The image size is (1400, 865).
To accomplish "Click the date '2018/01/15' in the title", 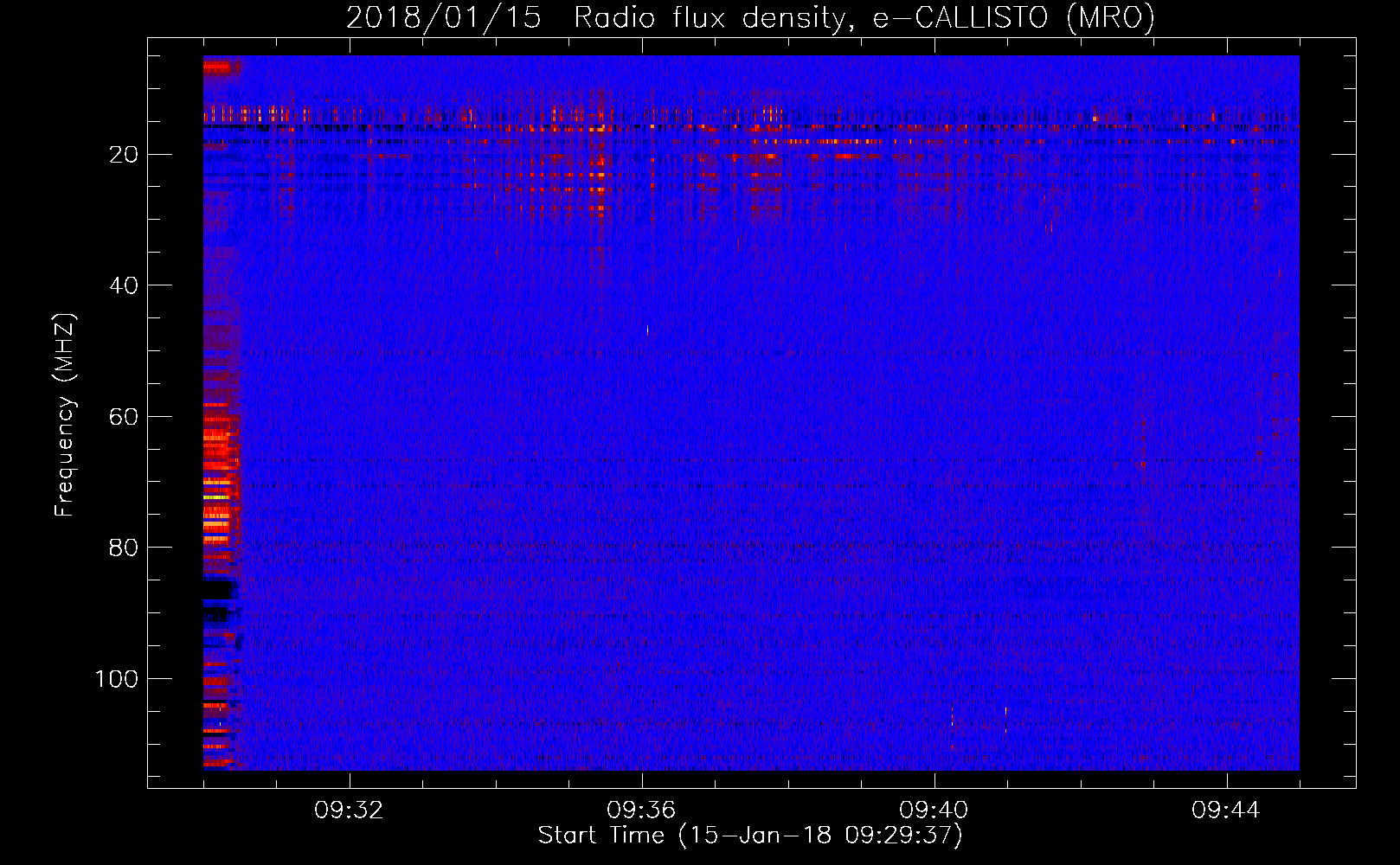I will coord(444,18).
